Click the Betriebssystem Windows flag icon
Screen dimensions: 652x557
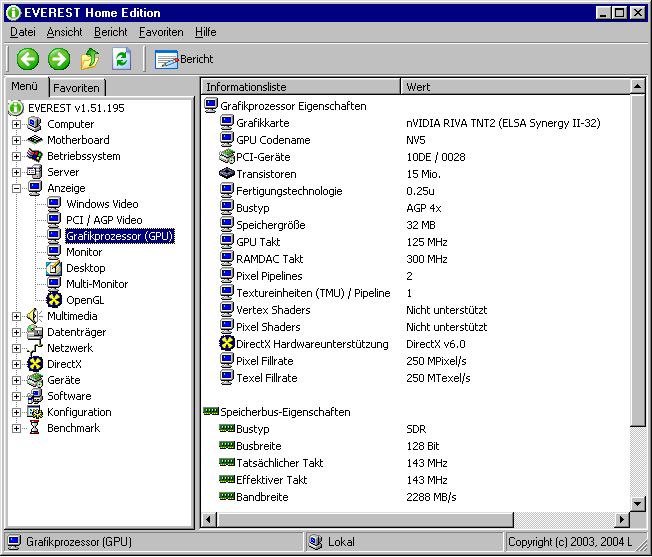pos(35,156)
